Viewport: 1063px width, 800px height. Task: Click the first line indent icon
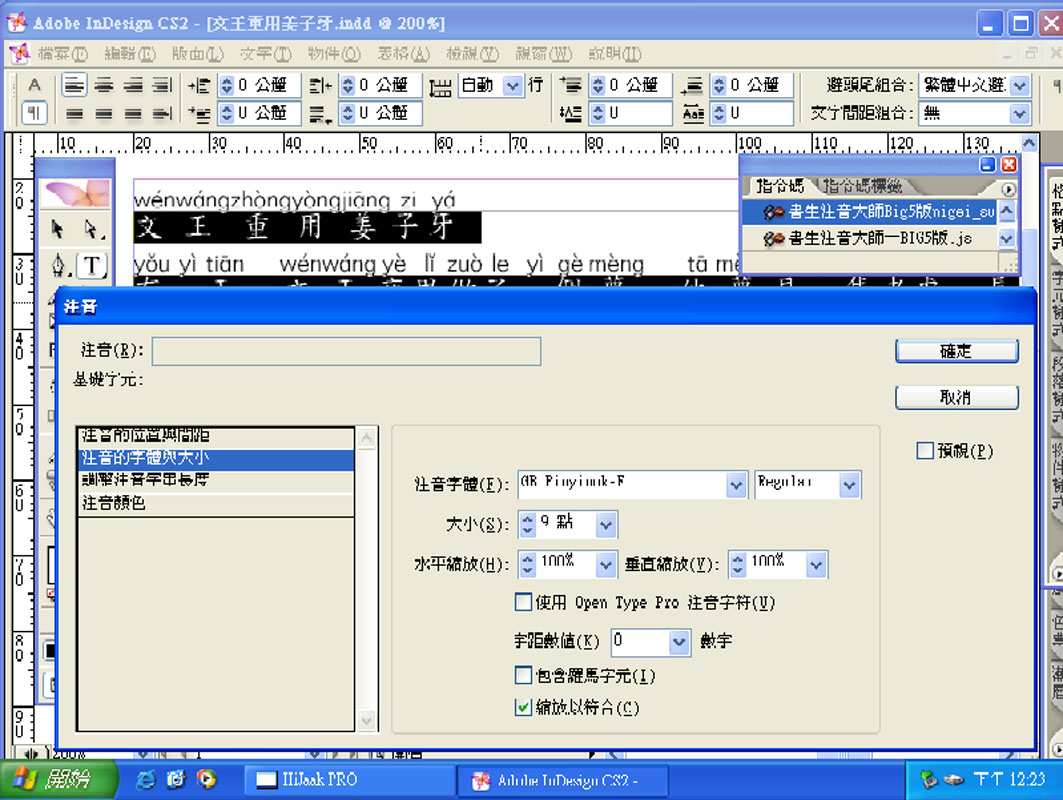pyautogui.click(x=199, y=114)
